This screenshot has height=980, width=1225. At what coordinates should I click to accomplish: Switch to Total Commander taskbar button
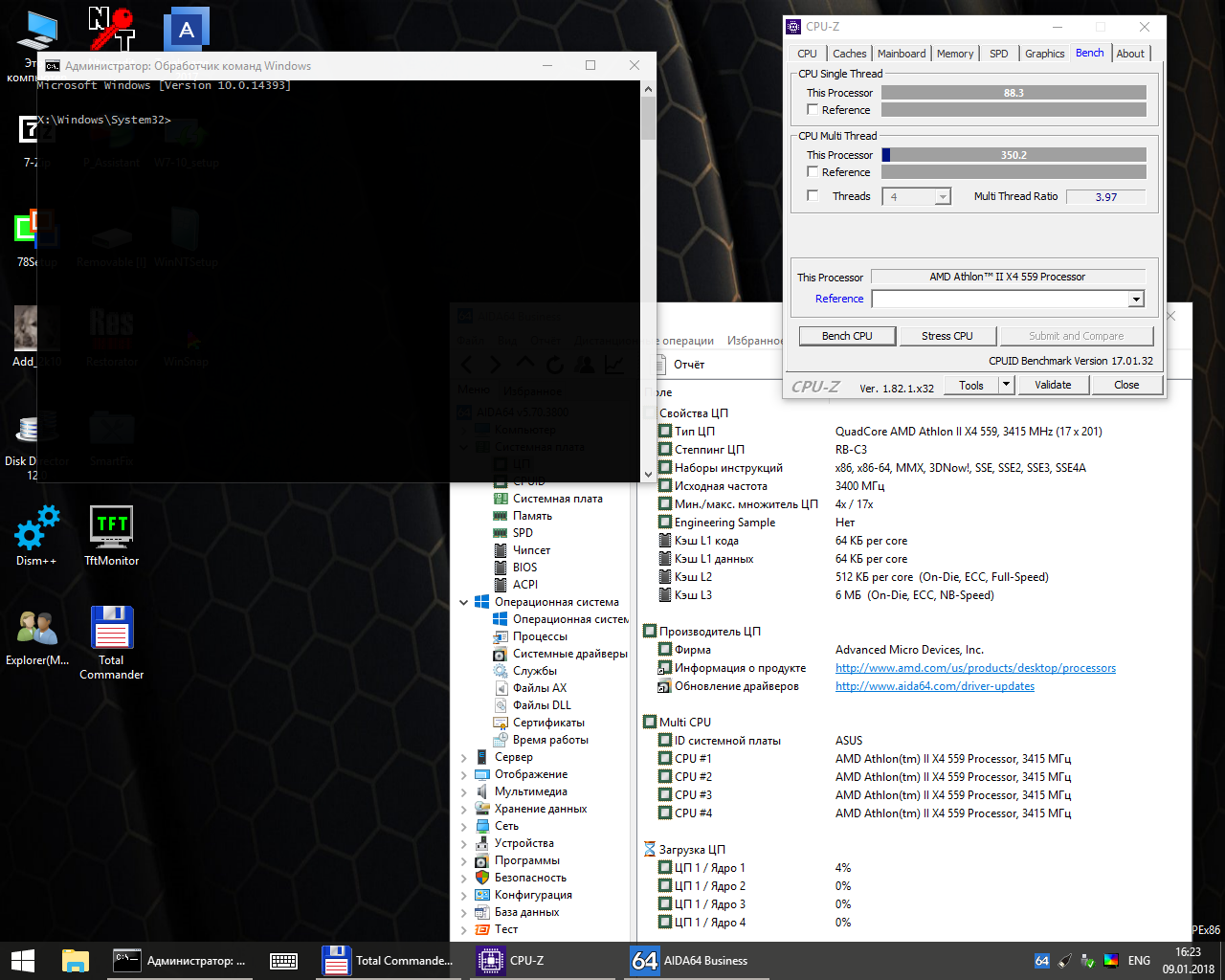pyautogui.click(x=388, y=961)
